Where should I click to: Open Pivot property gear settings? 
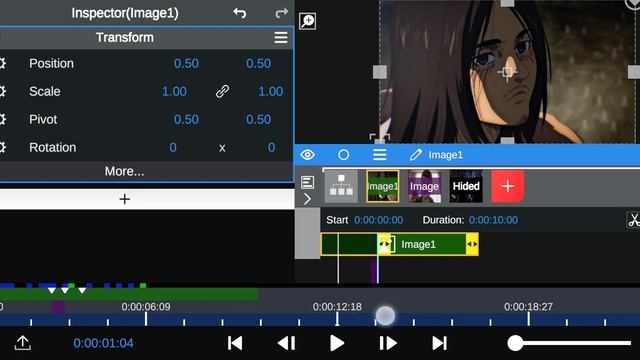tap(2, 119)
